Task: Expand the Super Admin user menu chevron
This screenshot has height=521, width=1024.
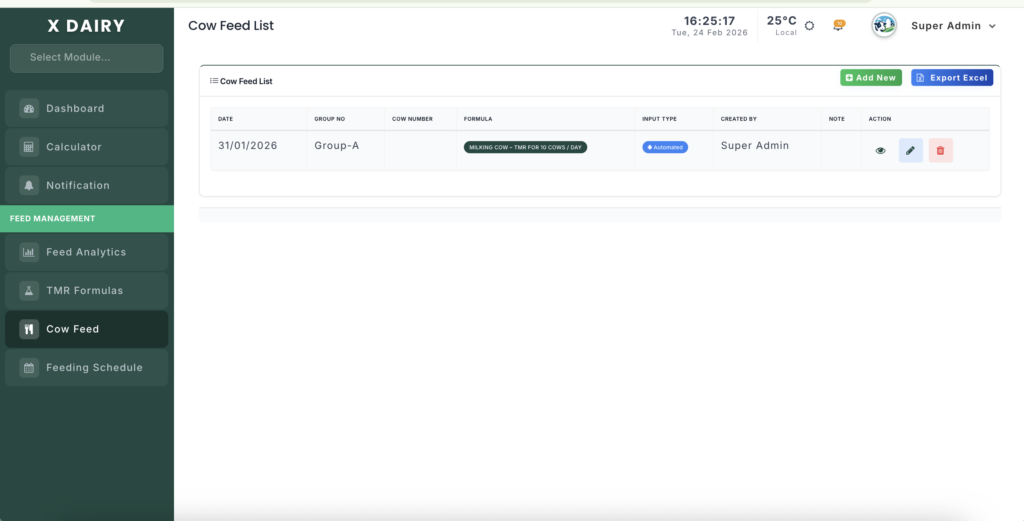Action: click(x=992, y=27)
